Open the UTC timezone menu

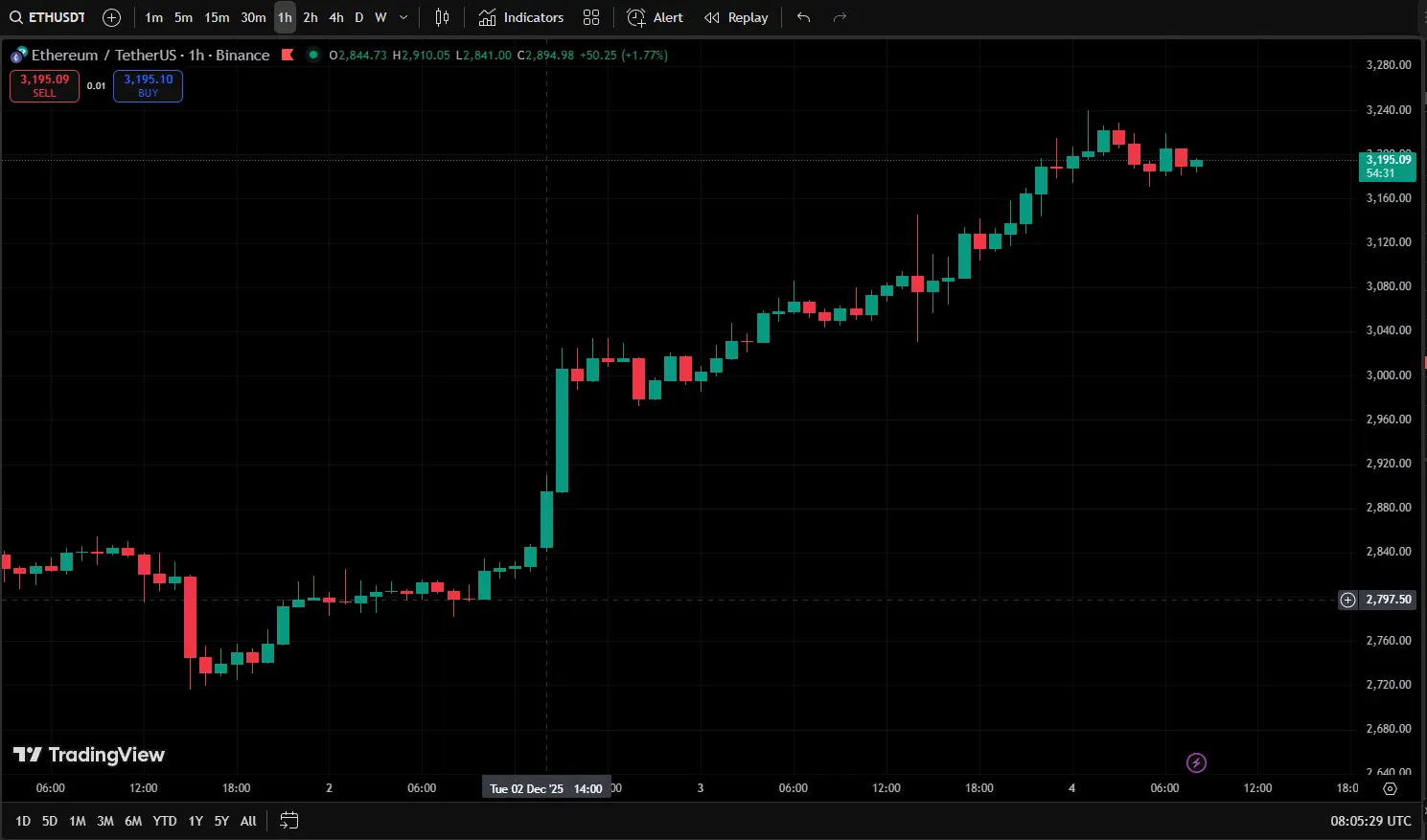pyautogui.click(x=1370, y=821)
